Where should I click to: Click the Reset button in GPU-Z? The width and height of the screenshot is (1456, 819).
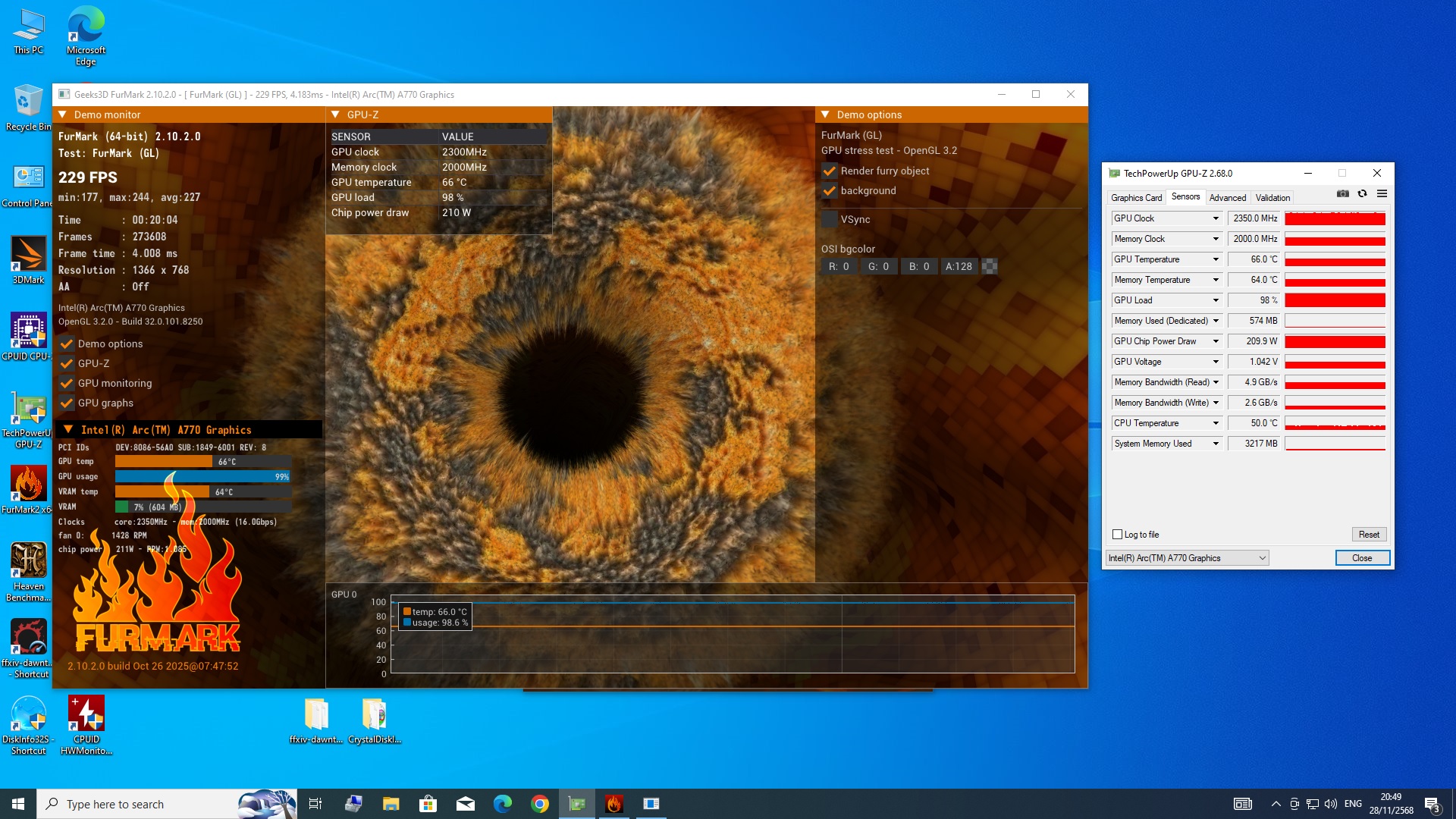pyautogui.click(x=1369, y=535)
